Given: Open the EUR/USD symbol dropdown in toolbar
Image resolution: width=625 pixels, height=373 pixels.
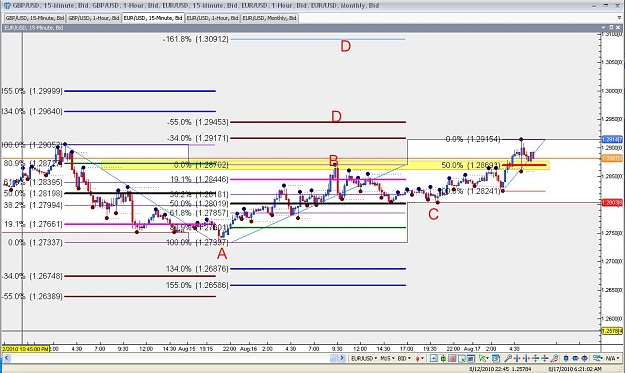Looking at the screenshot, I should [x=364, y=358].
